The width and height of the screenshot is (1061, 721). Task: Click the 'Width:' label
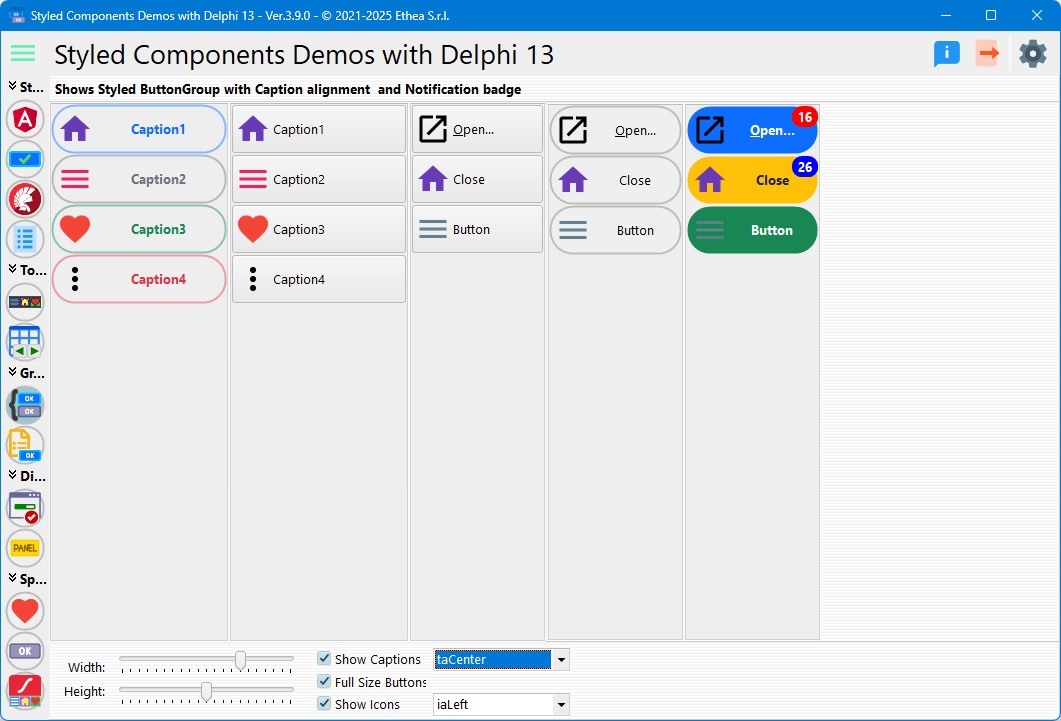(87, 667)
